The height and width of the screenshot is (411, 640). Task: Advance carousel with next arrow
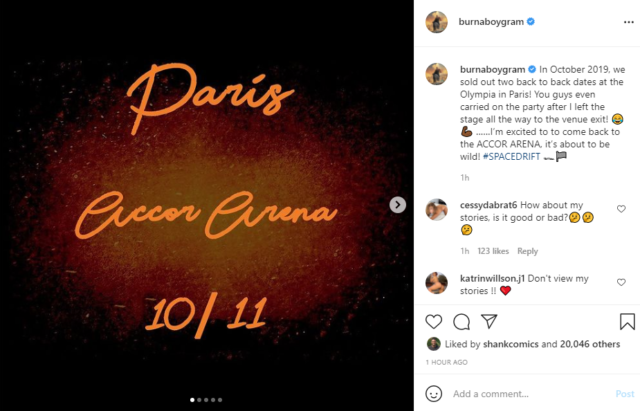point(398,205)
